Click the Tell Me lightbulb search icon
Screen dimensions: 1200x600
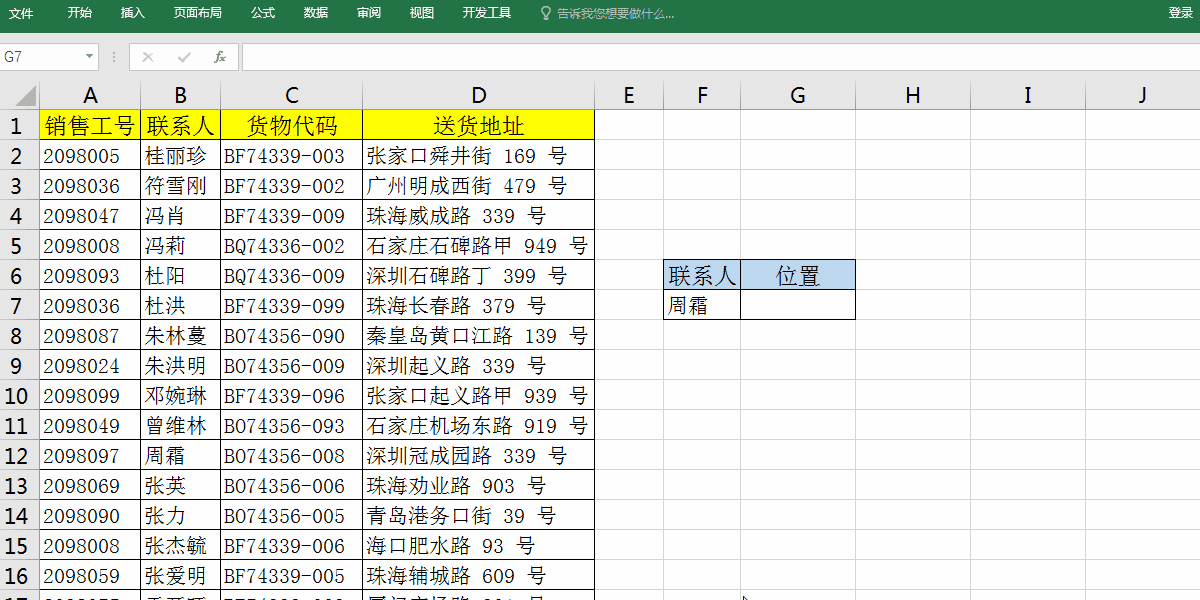coord(544,14)
